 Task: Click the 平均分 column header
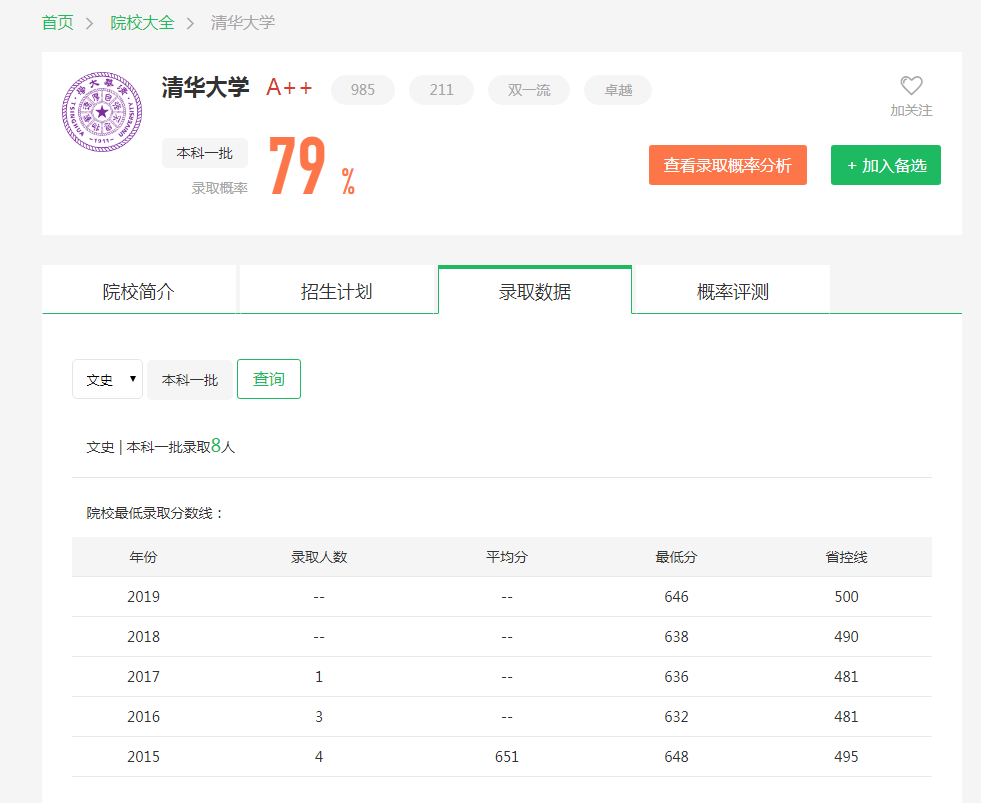(507, 557)
